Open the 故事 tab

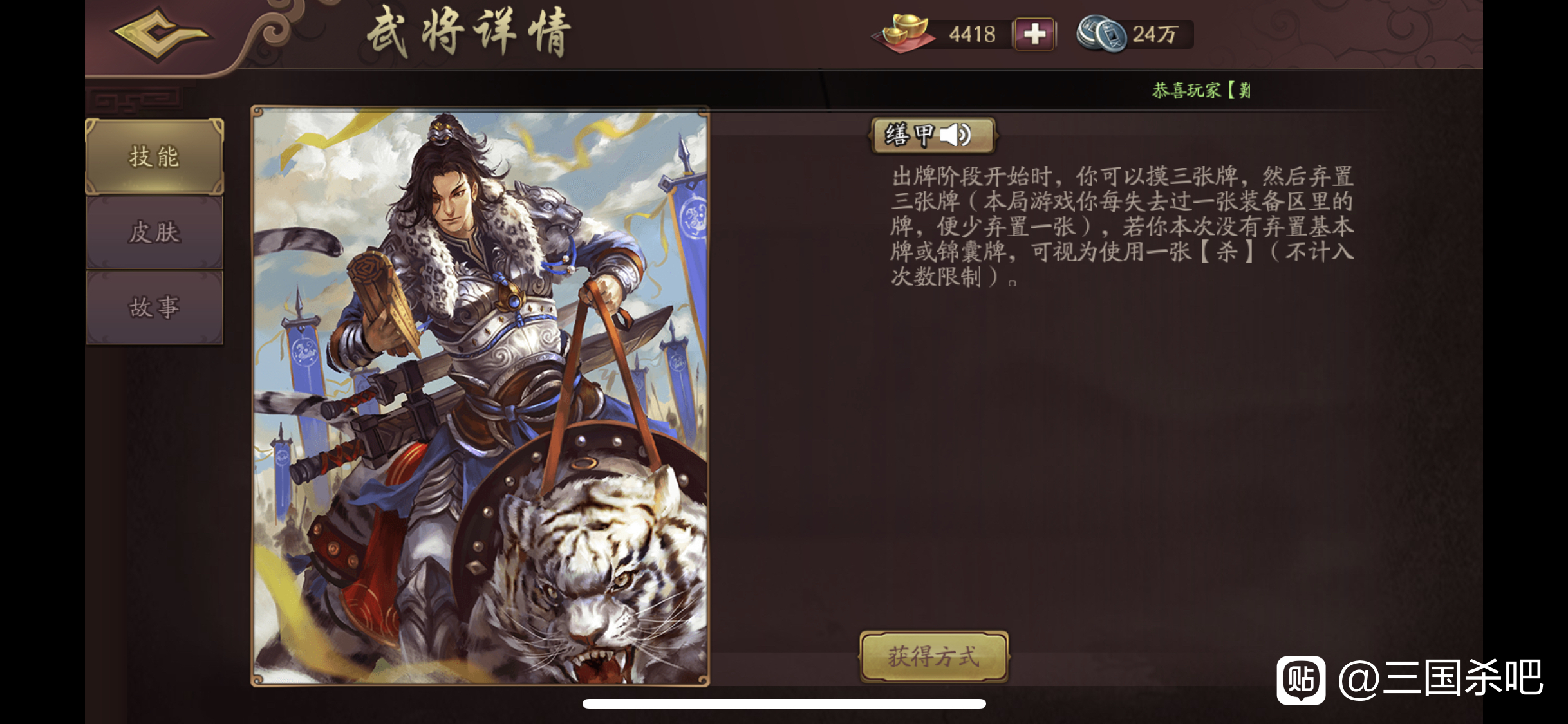tap(154, 307)
